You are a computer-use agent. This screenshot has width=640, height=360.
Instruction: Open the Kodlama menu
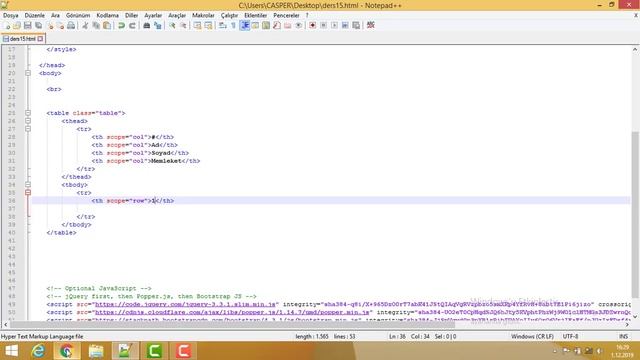(x=107, y=15)
